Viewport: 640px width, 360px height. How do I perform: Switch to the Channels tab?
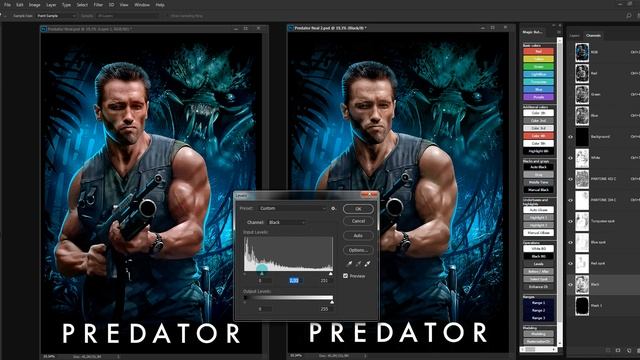click(593, 36)
